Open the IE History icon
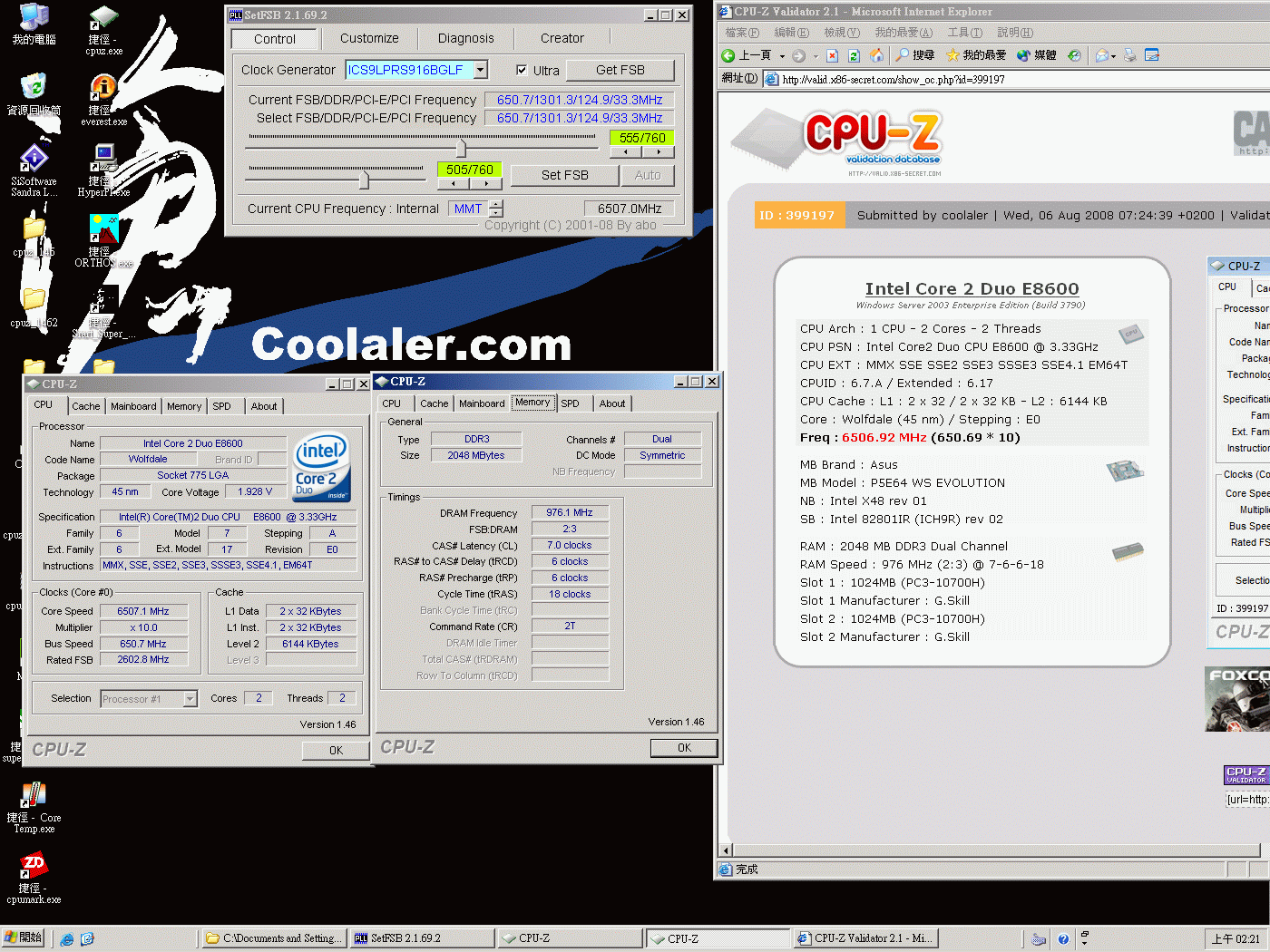 (x=1074, y=55)
